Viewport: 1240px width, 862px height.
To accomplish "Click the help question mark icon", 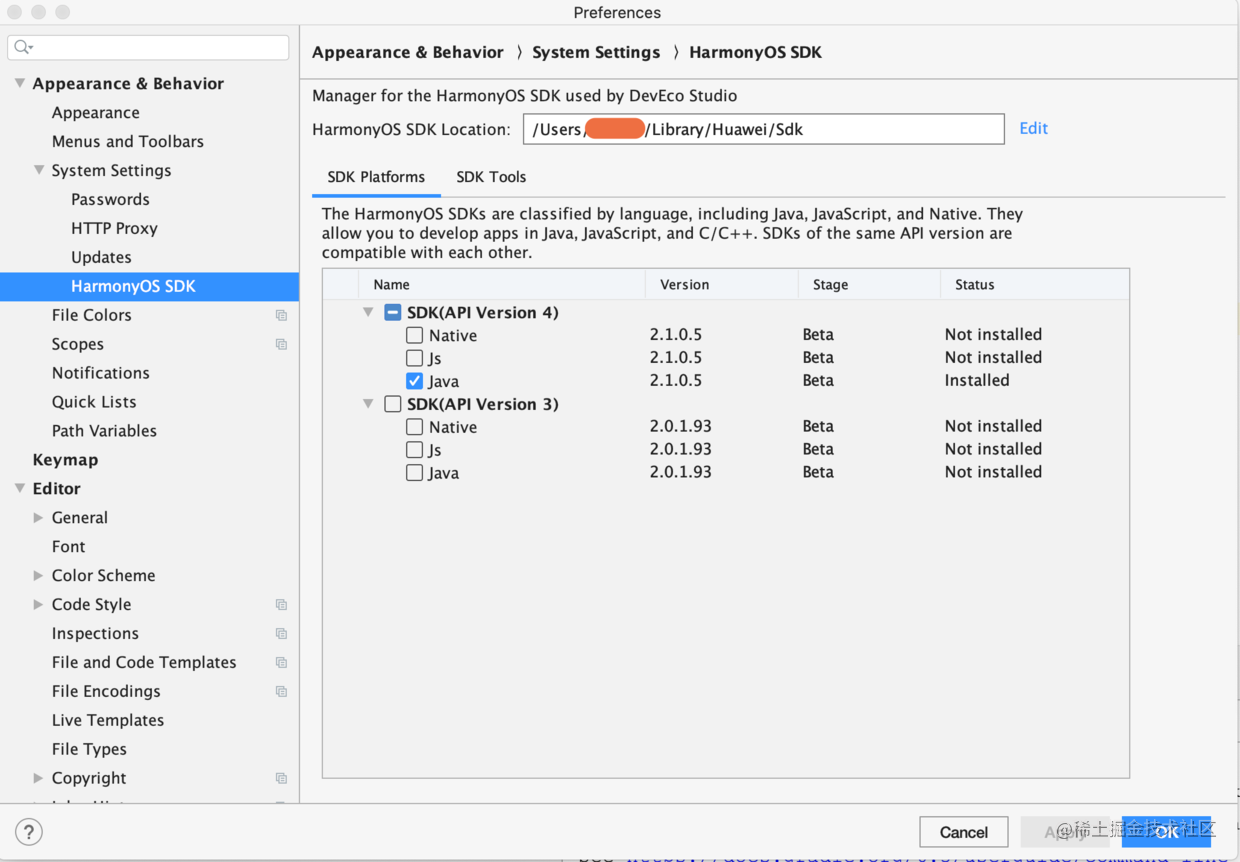I will (29, 831).
